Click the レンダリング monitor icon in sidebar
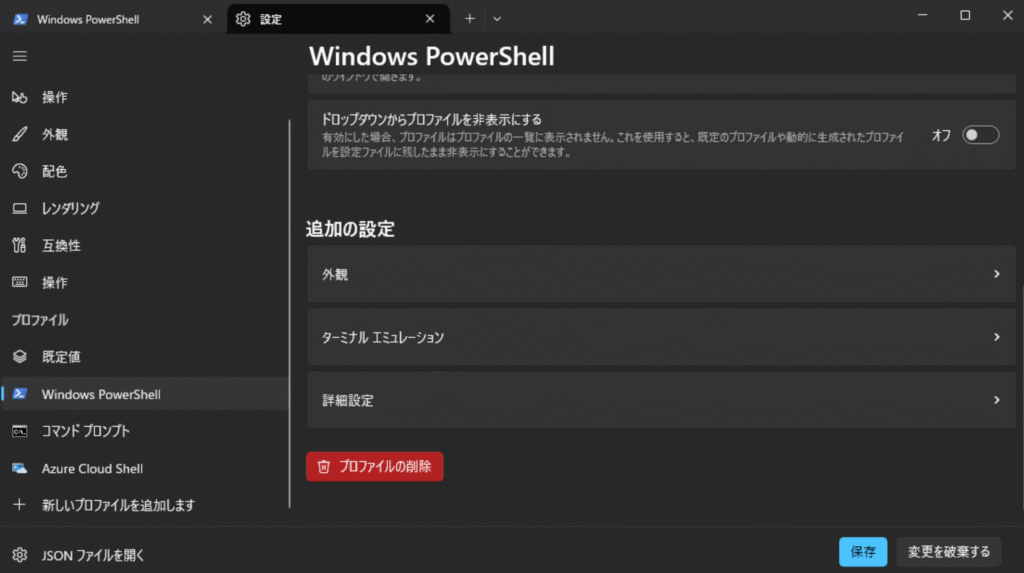This screenshot has width=1024, height=573. (19, 208)
